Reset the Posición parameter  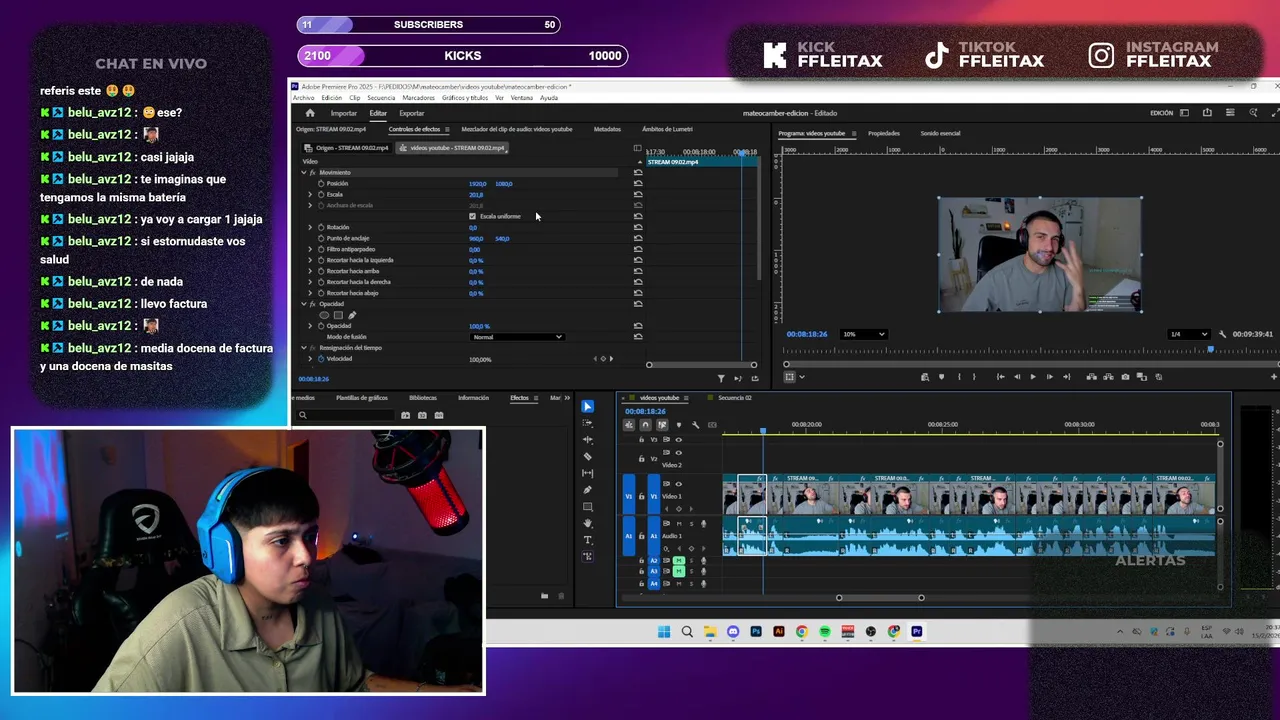coord(638,184)
